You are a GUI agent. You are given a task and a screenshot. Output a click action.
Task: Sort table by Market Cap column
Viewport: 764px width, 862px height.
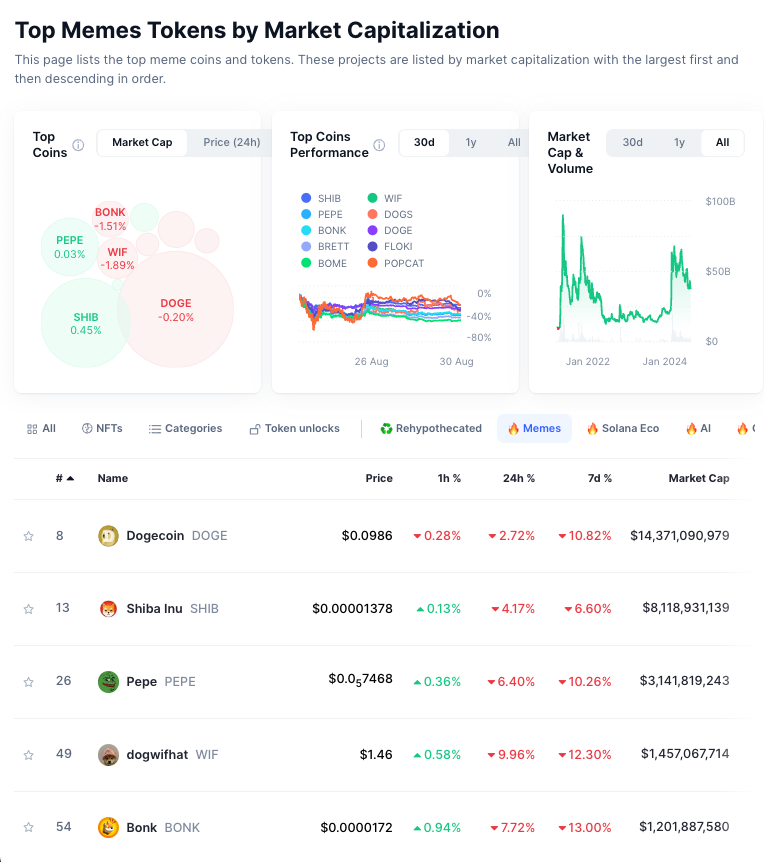(699, 479)
